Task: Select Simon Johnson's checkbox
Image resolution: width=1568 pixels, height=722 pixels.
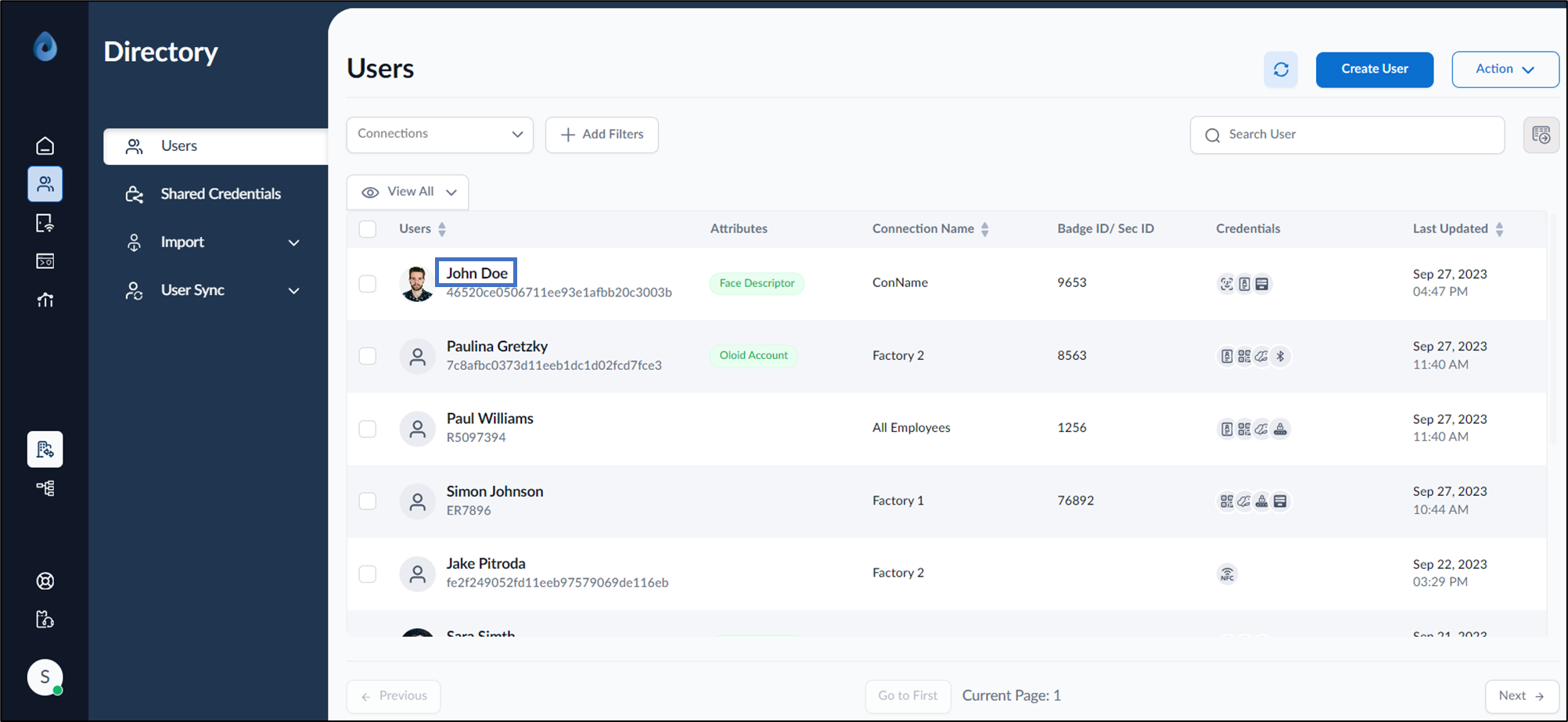Action: click(x=367, y=501)
